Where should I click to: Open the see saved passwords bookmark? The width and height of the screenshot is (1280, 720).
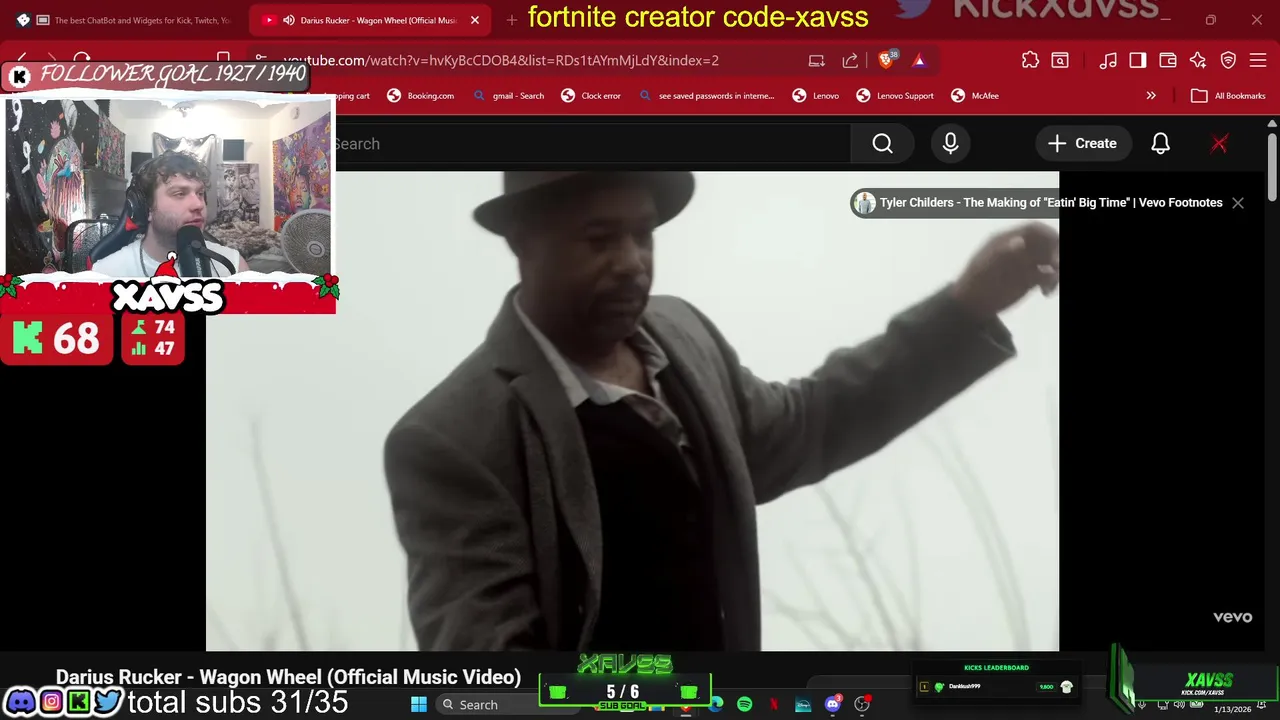706,96
